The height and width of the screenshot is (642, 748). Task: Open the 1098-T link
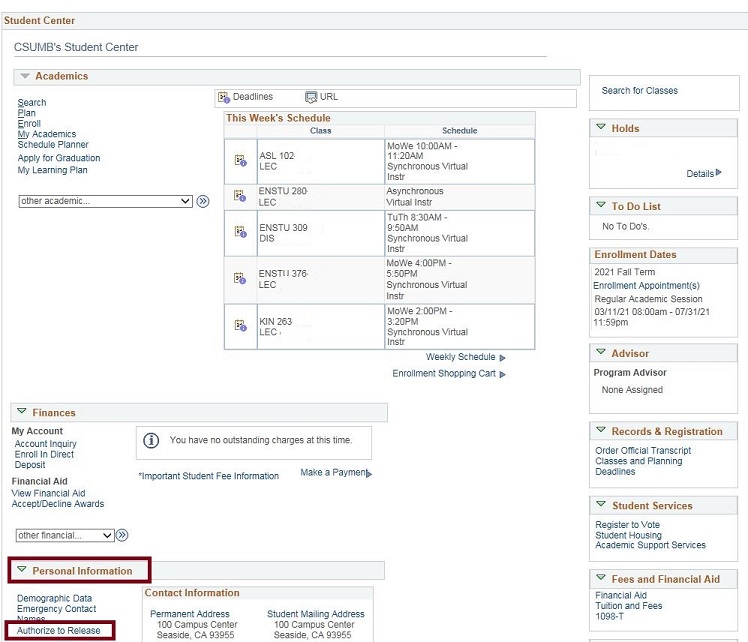click(609, 617)
